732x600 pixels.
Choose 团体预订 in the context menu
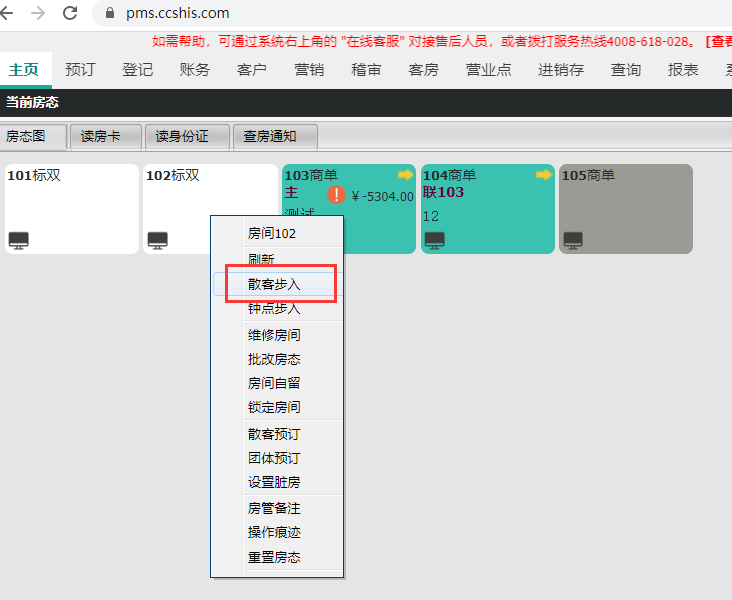[x=274, y=458]
